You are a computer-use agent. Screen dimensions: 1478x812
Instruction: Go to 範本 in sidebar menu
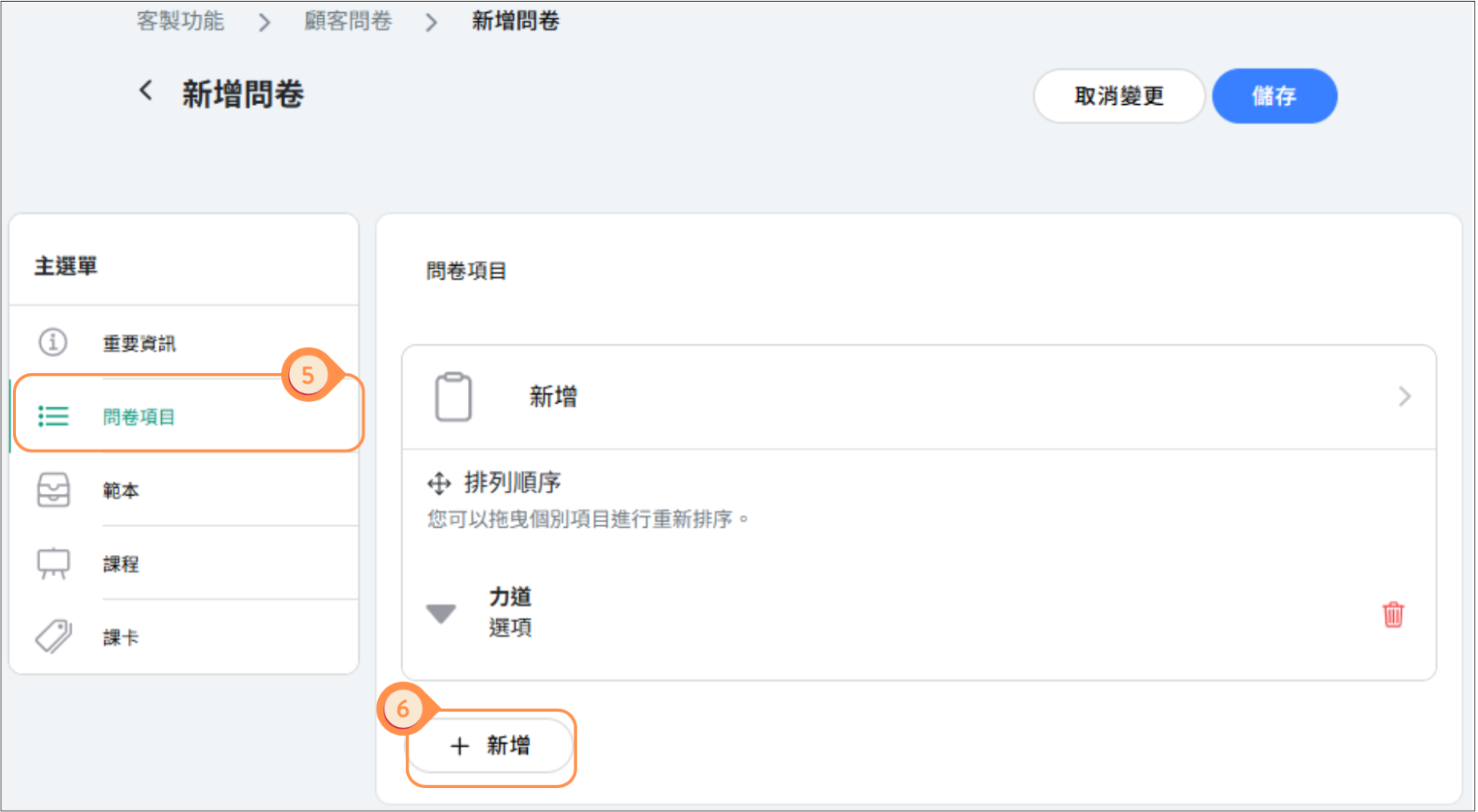pyautogui.click(x=121, y=490)
